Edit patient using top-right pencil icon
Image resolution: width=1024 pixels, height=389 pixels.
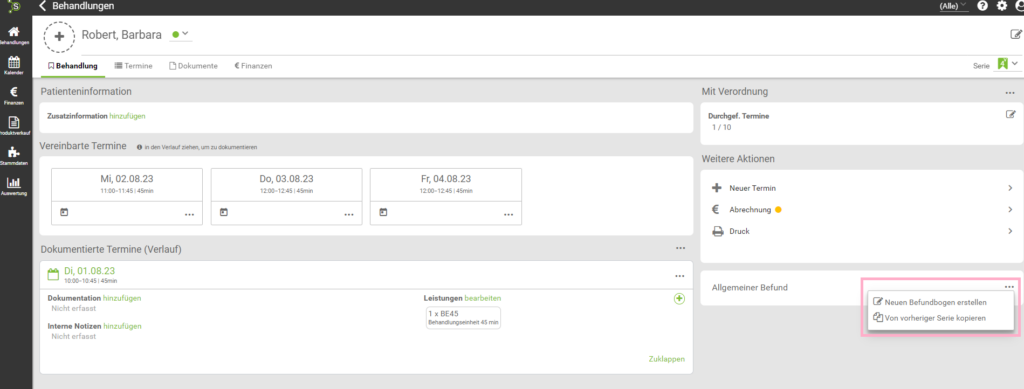click(x=1016, y=35)
